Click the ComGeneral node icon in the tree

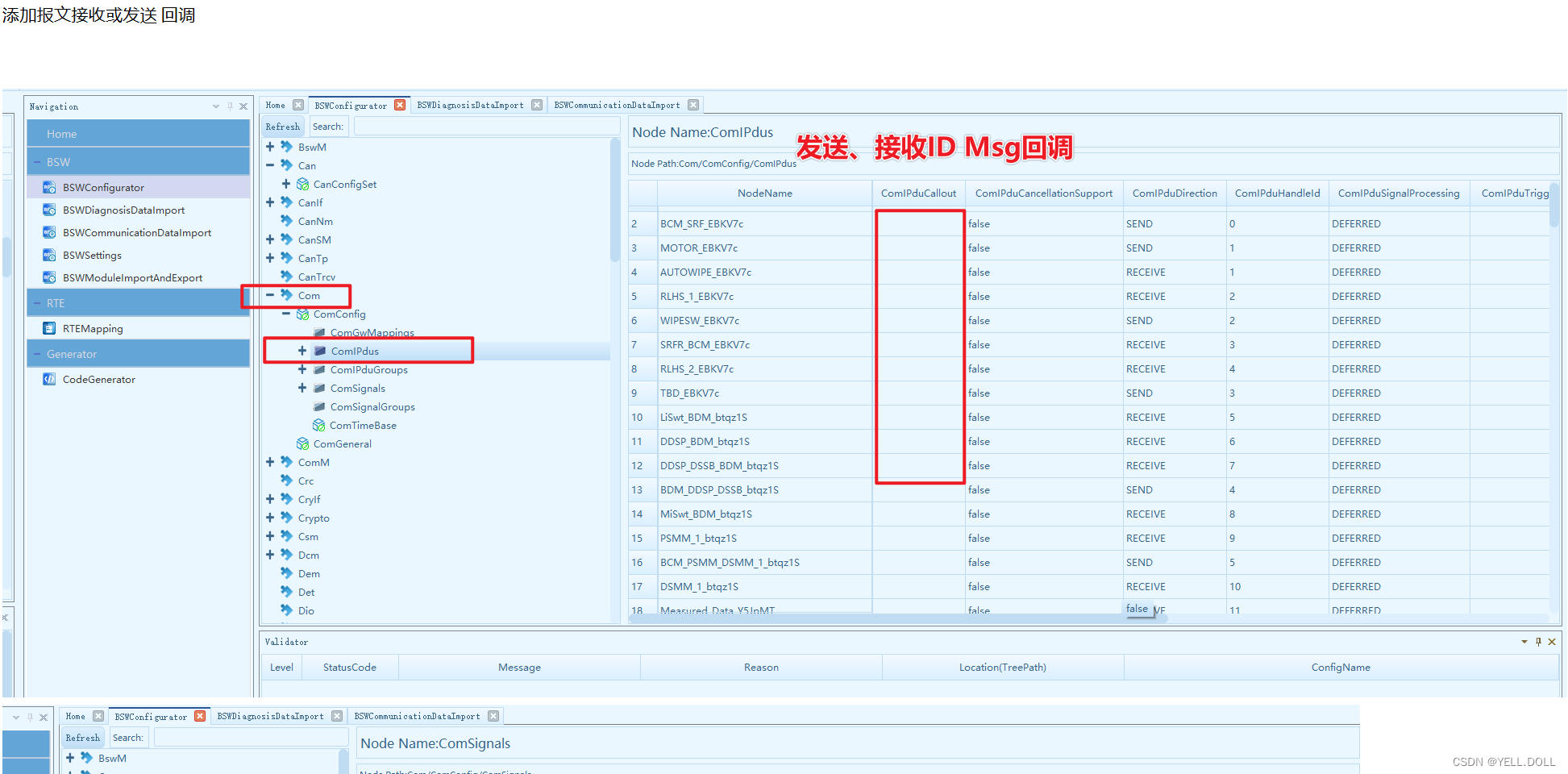pyautogui.click(x=302, y=443)
